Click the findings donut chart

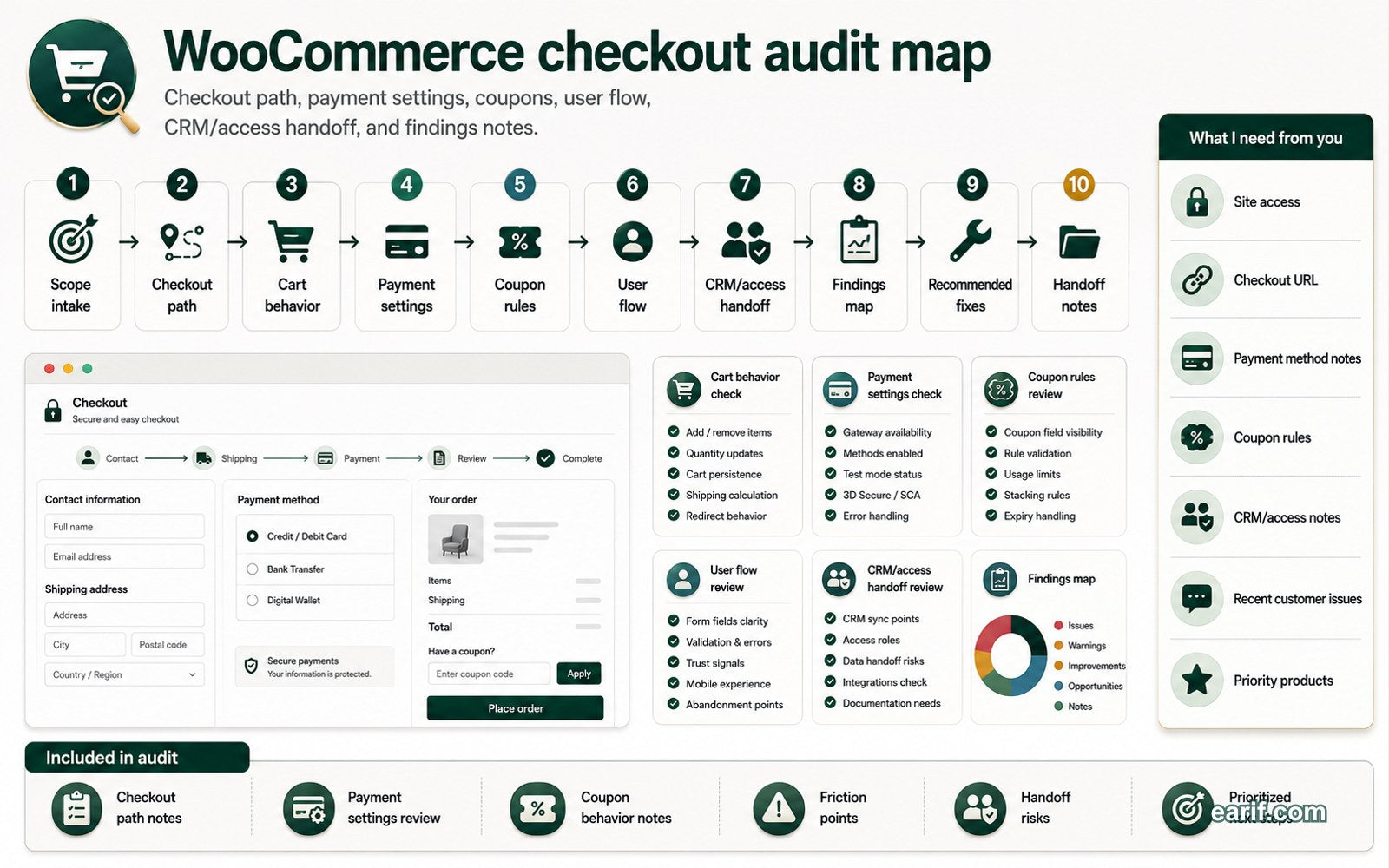1010,656
